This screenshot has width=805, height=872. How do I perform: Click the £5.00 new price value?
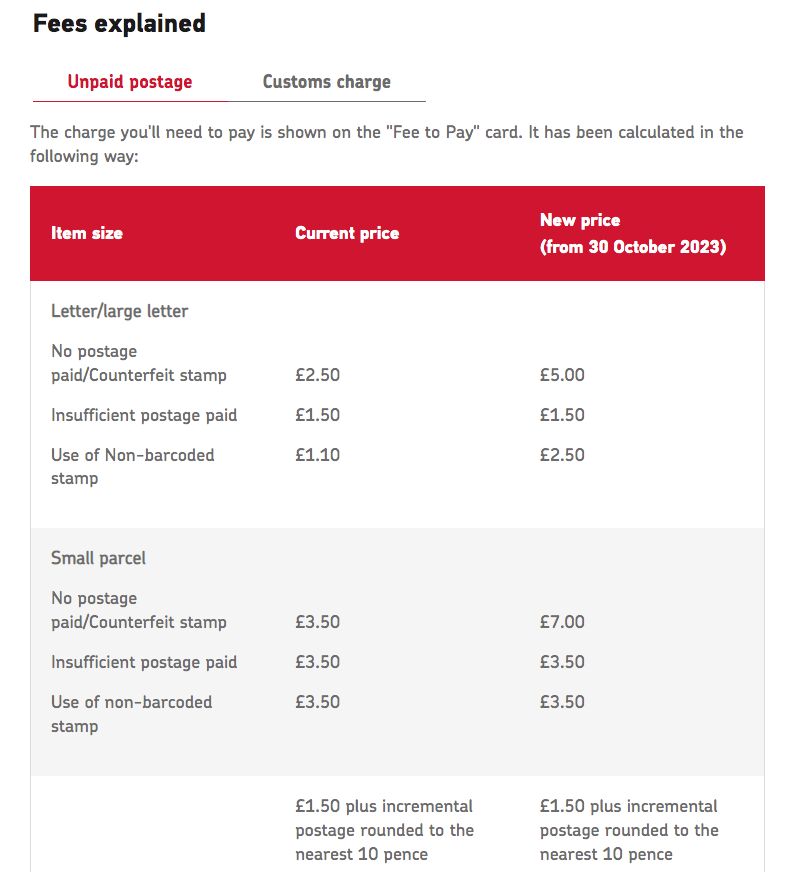coord(562,375)
